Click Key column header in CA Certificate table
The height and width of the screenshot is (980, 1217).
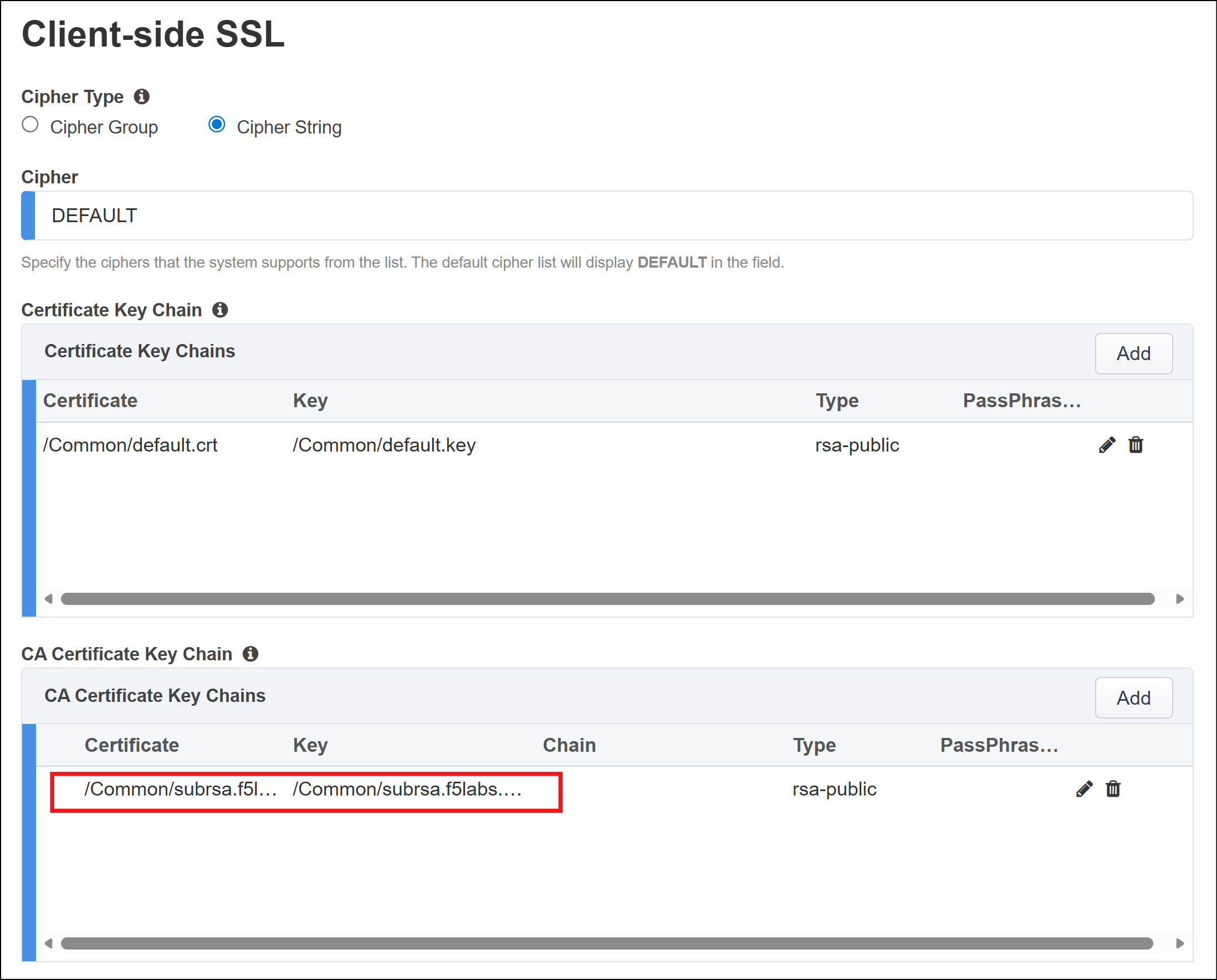point(310,745)
